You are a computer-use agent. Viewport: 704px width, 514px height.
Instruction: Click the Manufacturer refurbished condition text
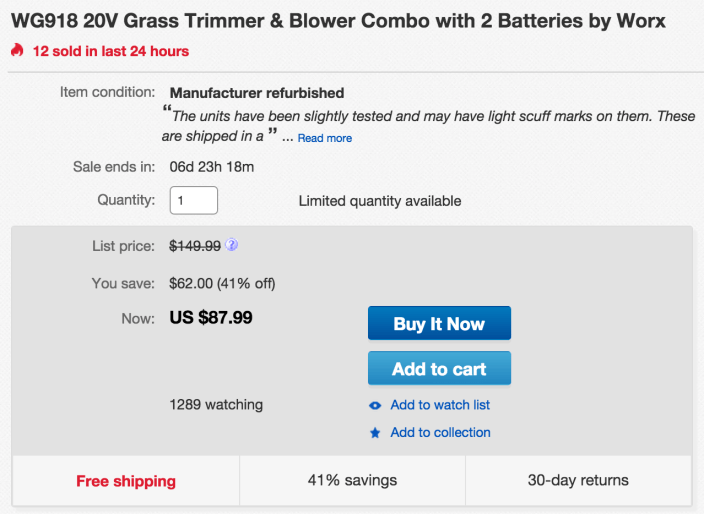click(x=257, y=93)
